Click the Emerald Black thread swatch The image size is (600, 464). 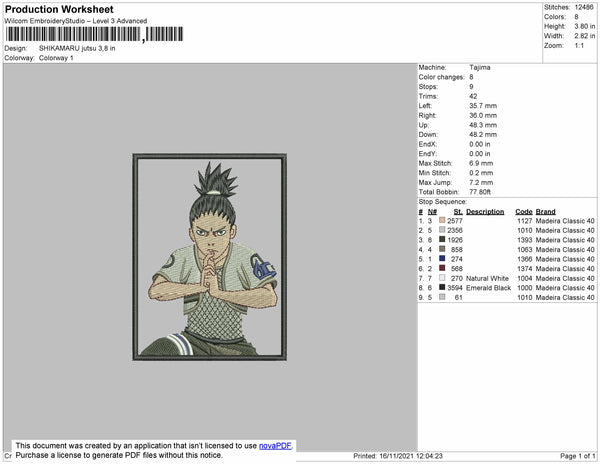point(442,287)
